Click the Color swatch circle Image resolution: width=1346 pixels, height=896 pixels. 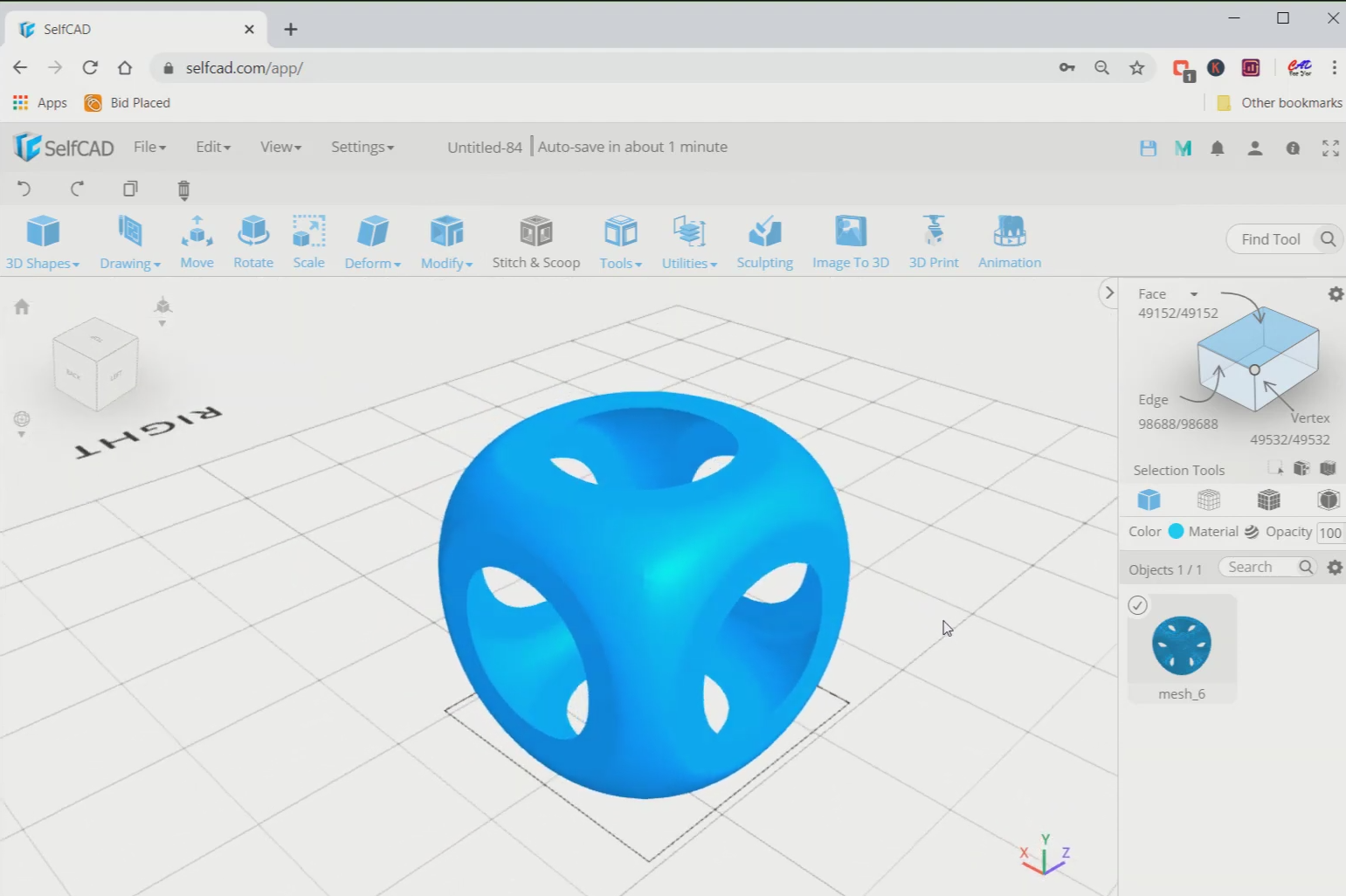point(1176,531)
